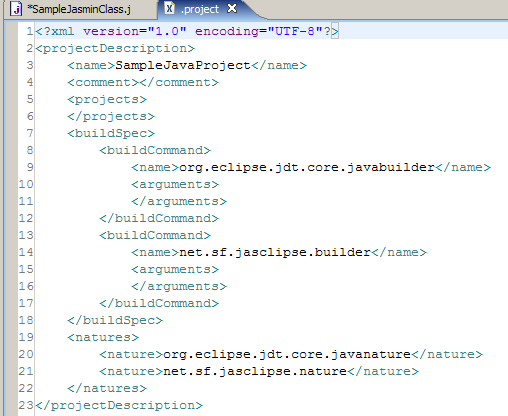
Task: Click line number 1 in the ruler
Action: point(30,31)
